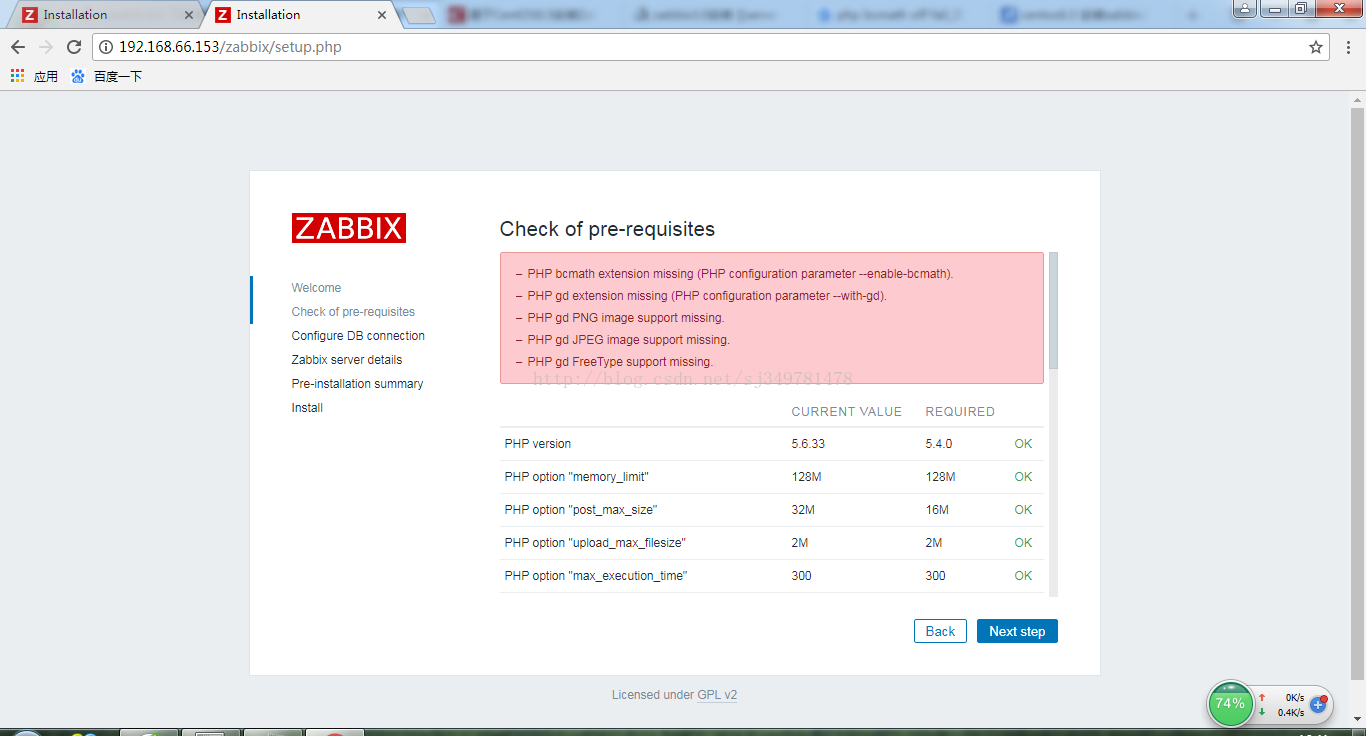
Task: Click the PHP option "post_max_size" row label
Action: click(581, 510)
